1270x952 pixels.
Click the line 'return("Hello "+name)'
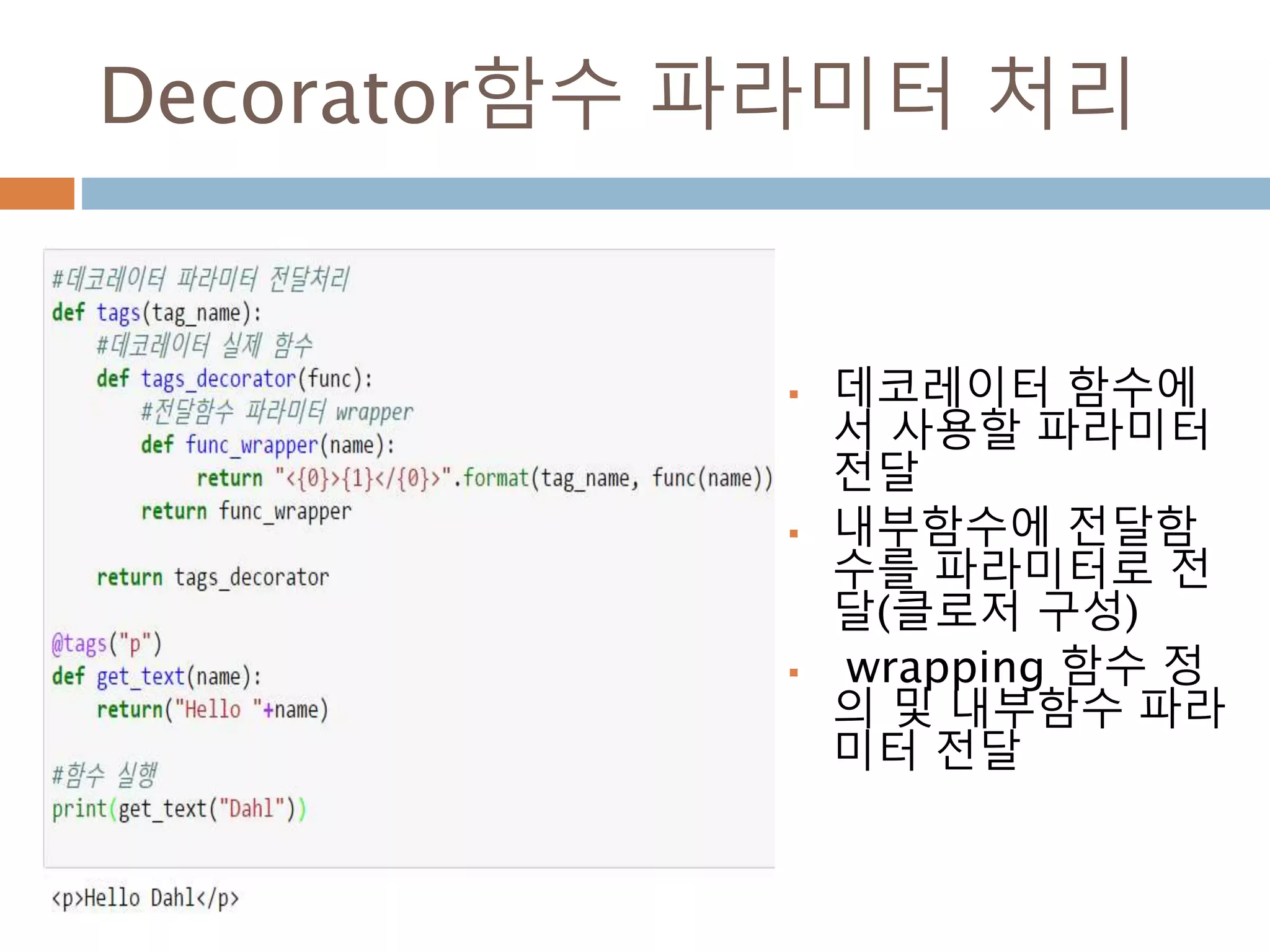212,710
